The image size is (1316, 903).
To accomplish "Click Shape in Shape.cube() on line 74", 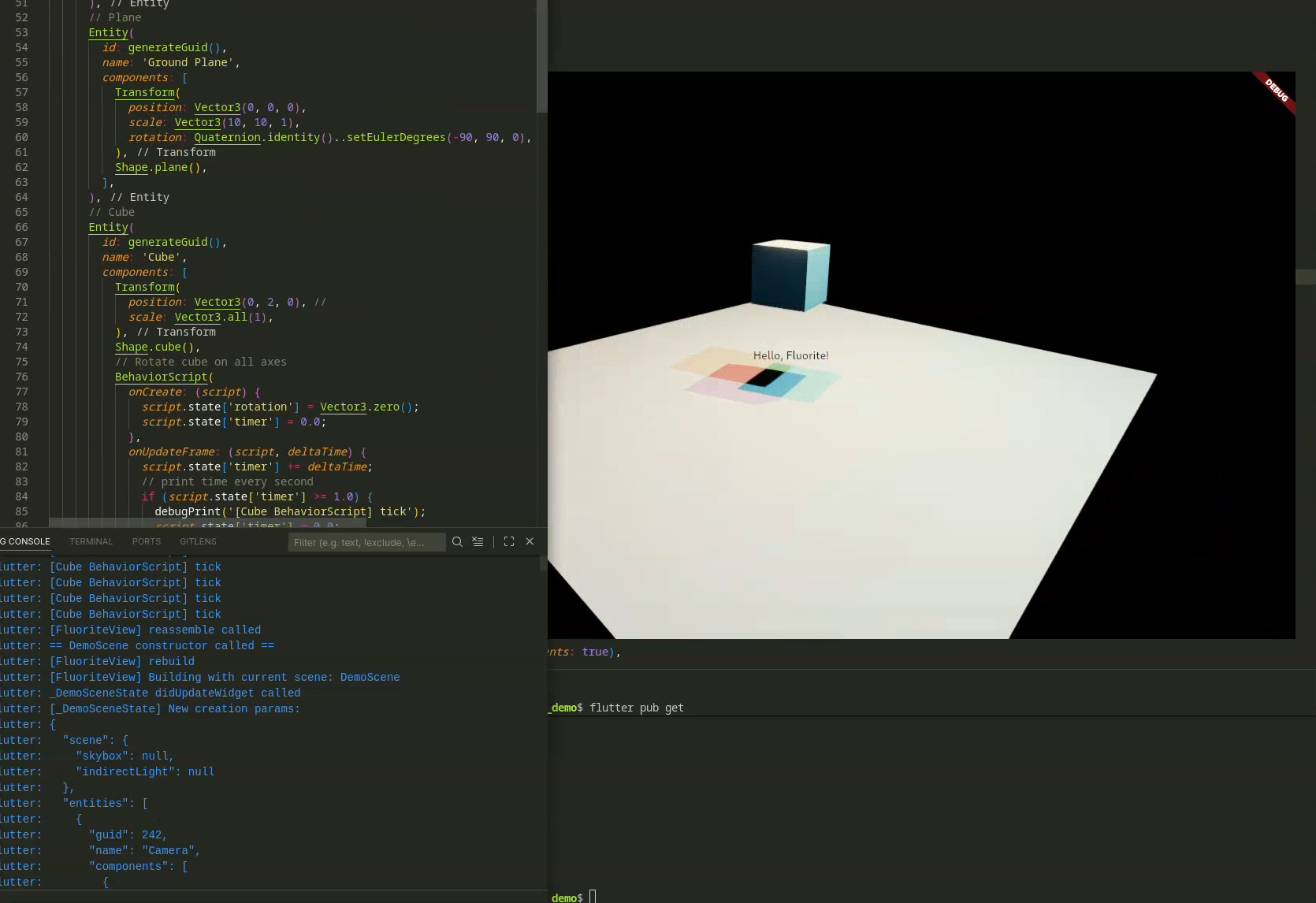I will tap(131, 347).
